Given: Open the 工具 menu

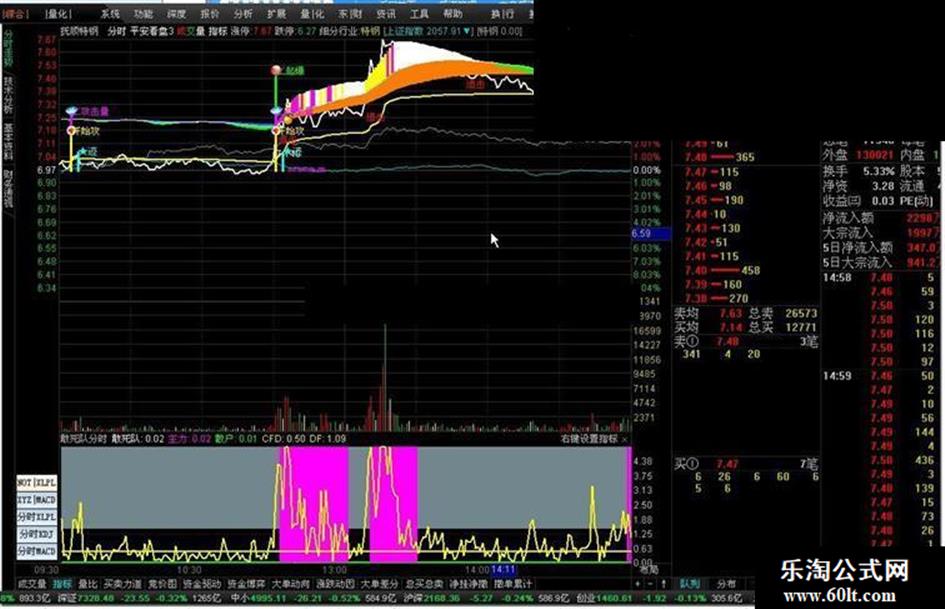Looking at the screenshot, I should coord(419,13).
